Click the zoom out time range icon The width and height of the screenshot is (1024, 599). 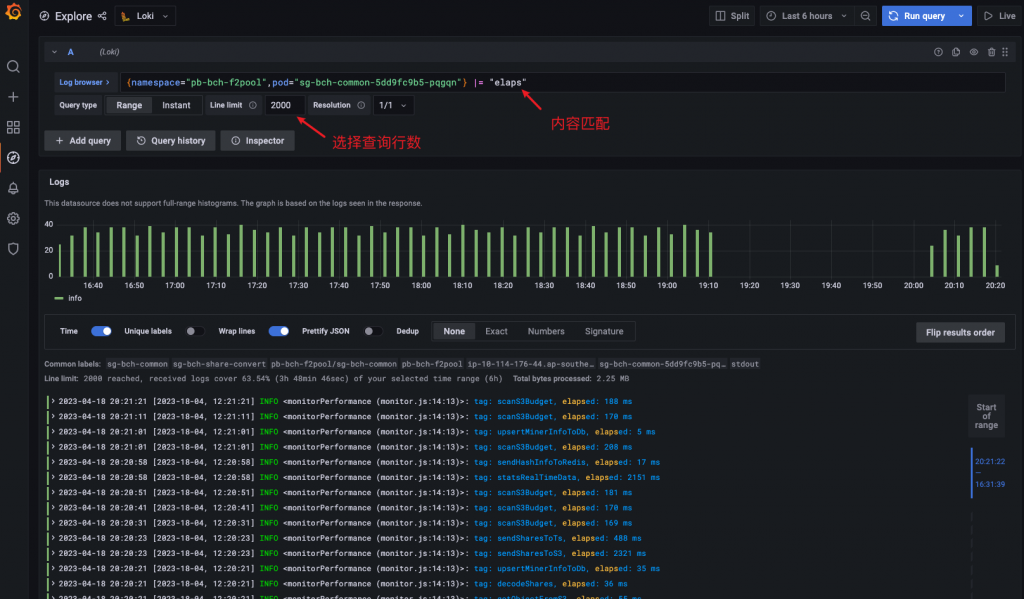point(865,16)
